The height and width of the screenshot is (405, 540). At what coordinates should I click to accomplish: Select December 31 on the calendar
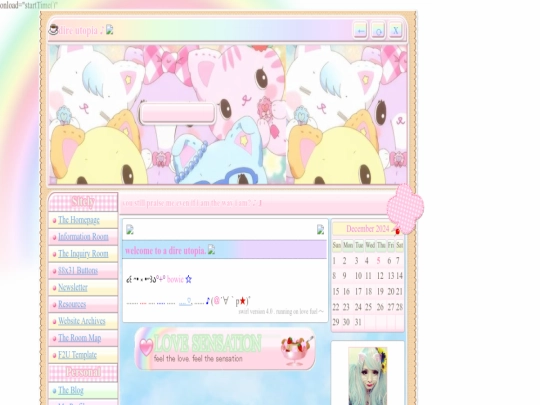point(358,322)
